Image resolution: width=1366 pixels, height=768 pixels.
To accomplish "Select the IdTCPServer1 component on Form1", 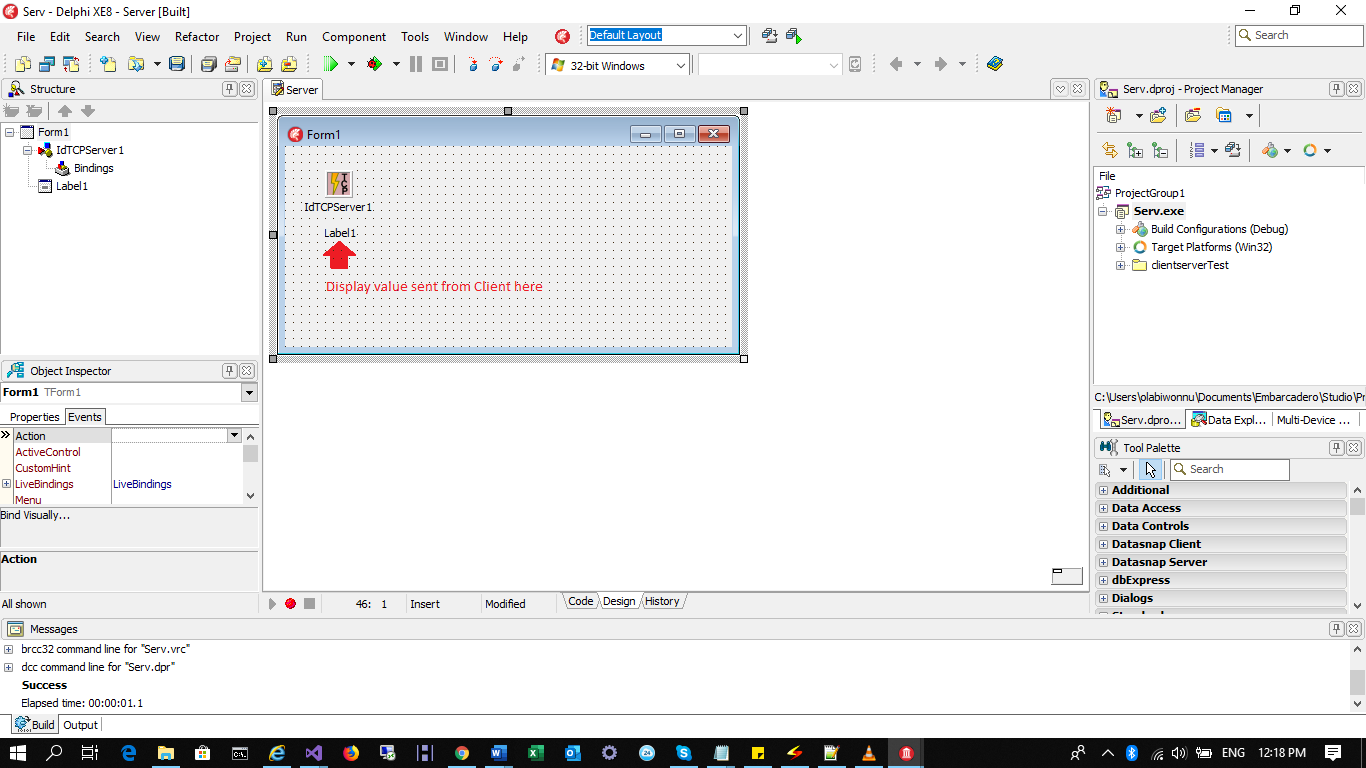I will click(339, 184).
